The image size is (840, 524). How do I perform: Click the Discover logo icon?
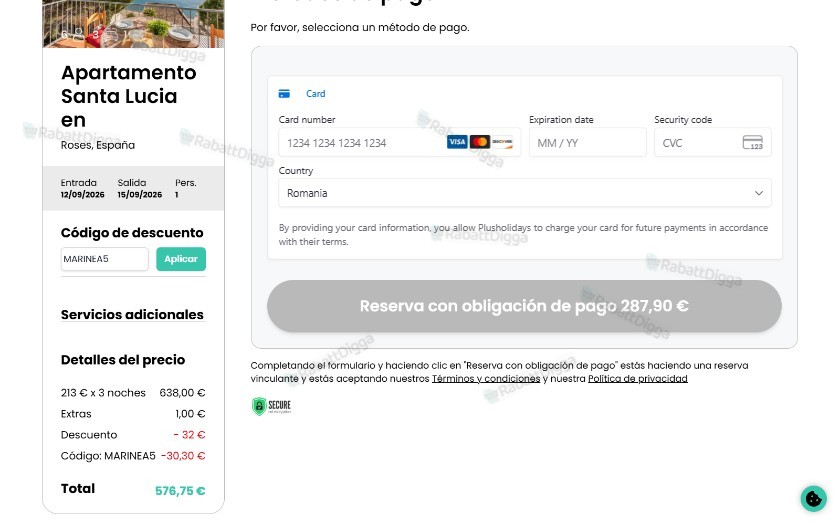tap(502, 142)
